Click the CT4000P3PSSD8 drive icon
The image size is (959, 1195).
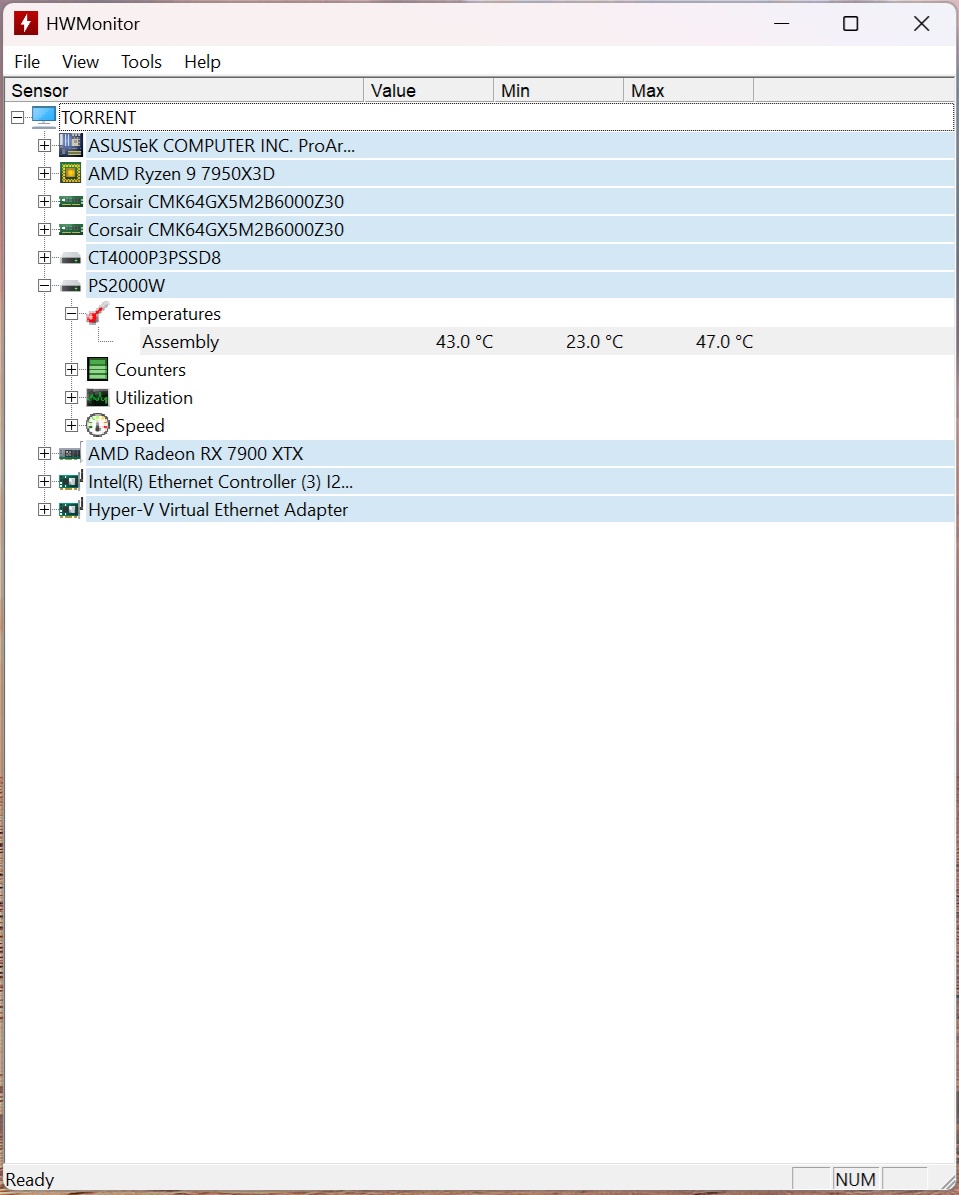[70, 258]
